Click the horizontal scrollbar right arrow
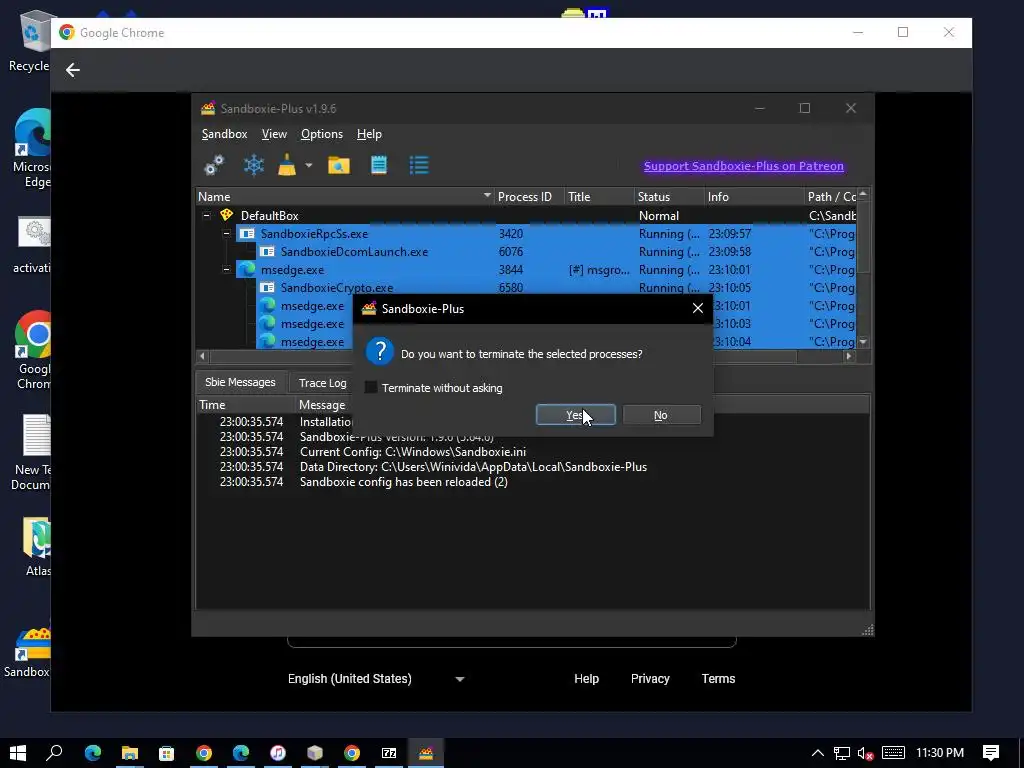The height and width of the screenshot is (768, 1024). point(849,356)
